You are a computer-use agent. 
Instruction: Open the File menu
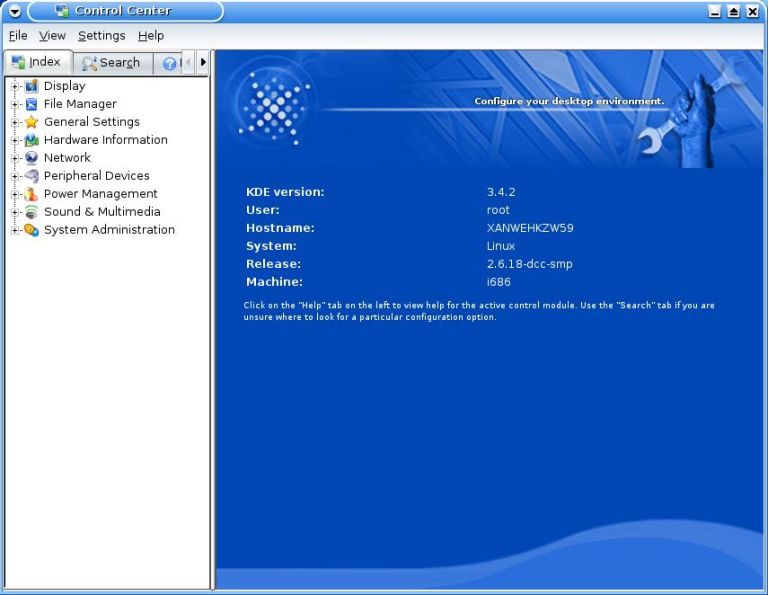(18, 36)
